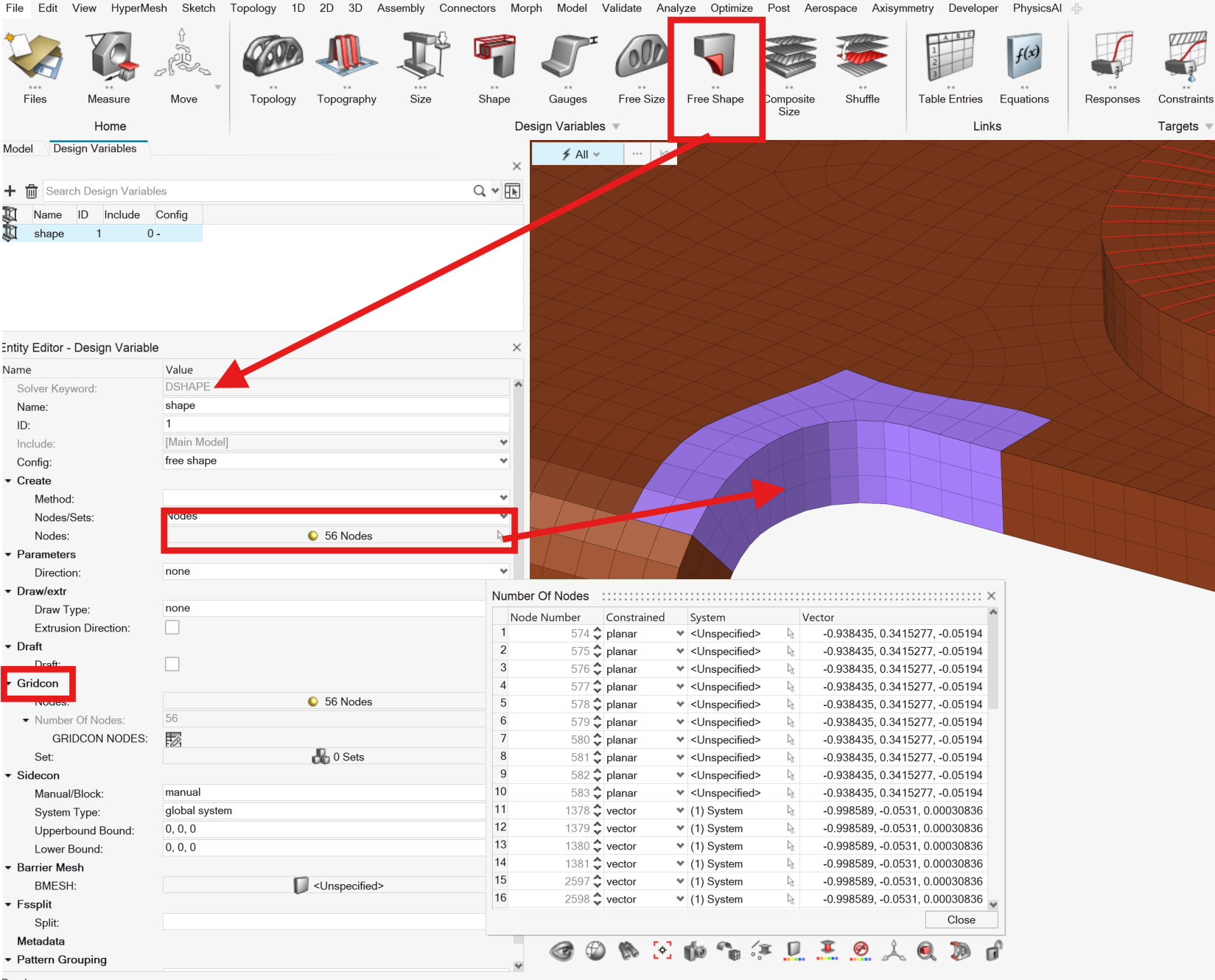Select the Size design variable tool
Viewport: 1215px width, 980px height.
point(421,66)
